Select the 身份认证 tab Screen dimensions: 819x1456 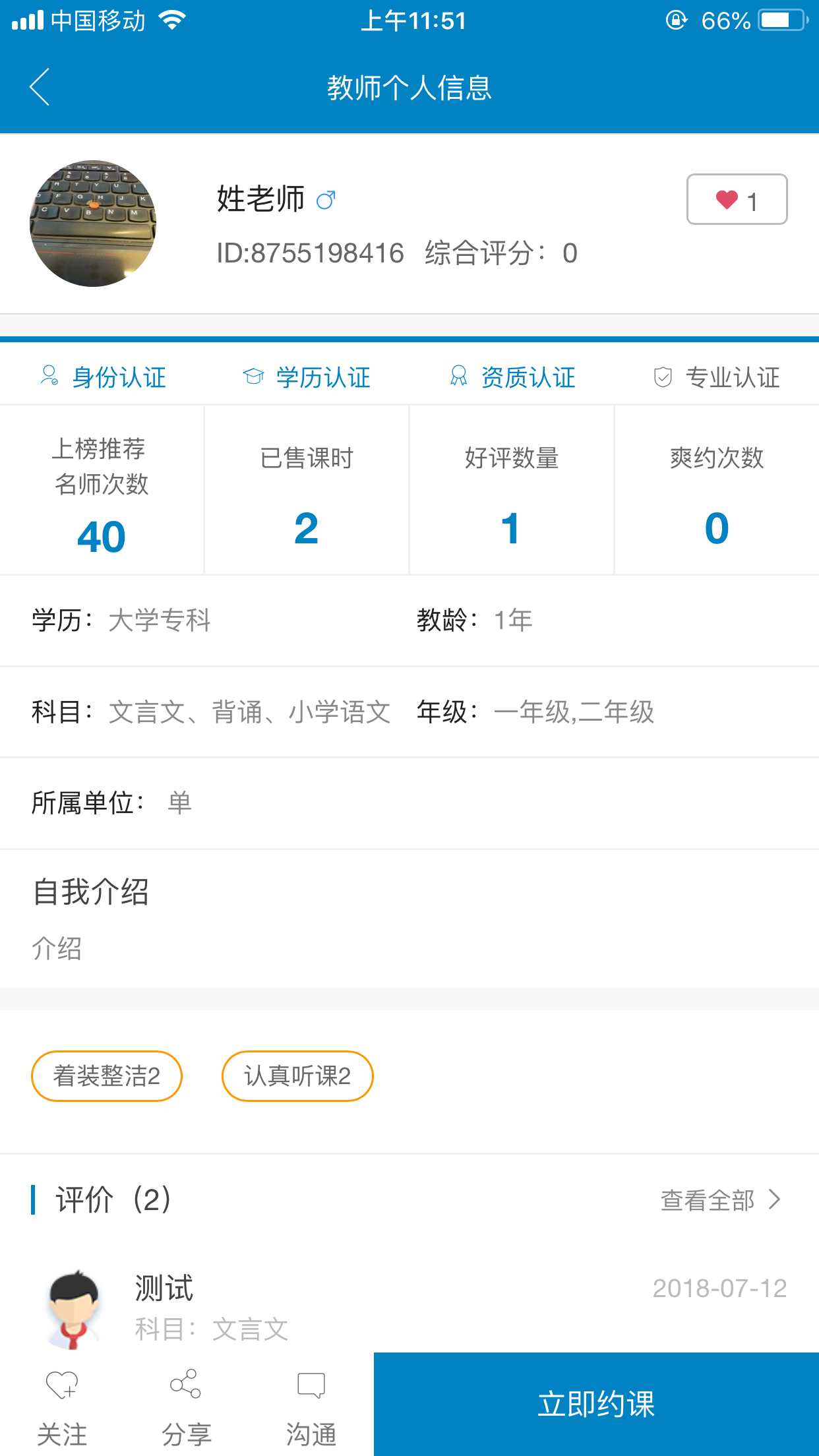(104, 377)
